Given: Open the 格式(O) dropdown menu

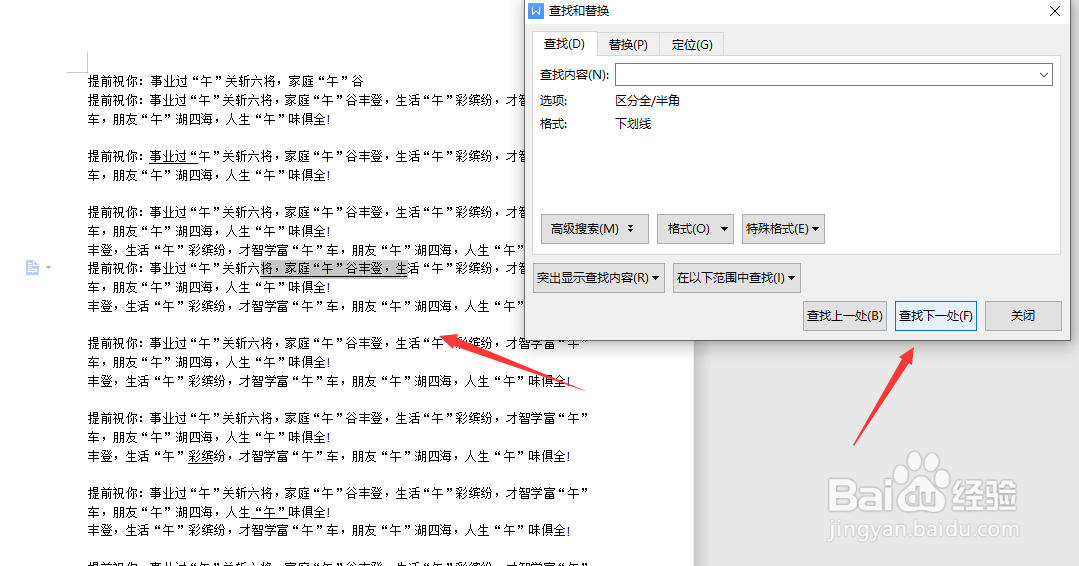Looking at the screenshot, I should click(695, 229).
